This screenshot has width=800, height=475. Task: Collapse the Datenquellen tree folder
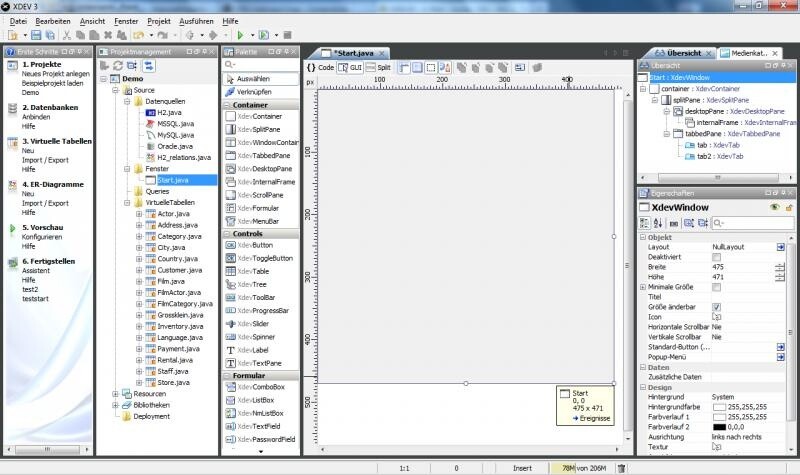pyautogui.click(x=128, y=102)
